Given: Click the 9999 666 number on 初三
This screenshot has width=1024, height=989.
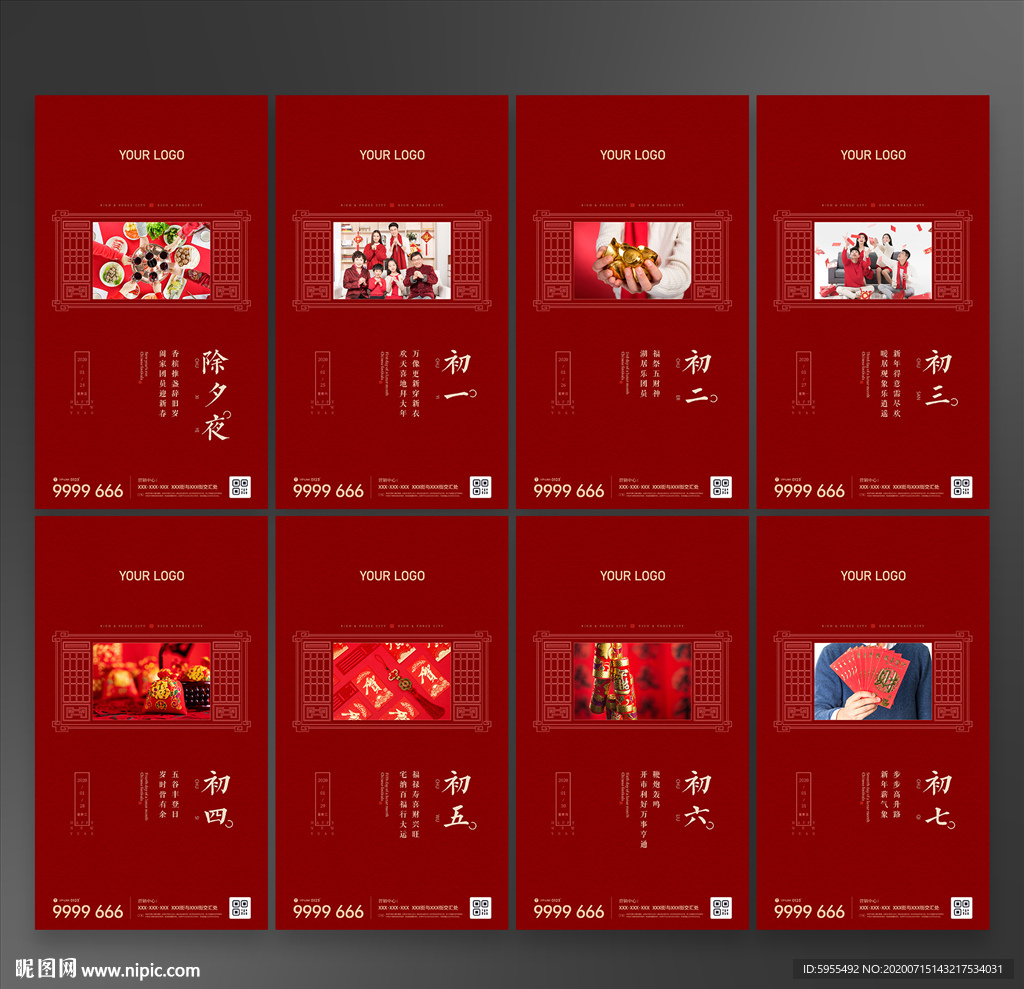Looking at the screenshot, I should pos(809,491).
